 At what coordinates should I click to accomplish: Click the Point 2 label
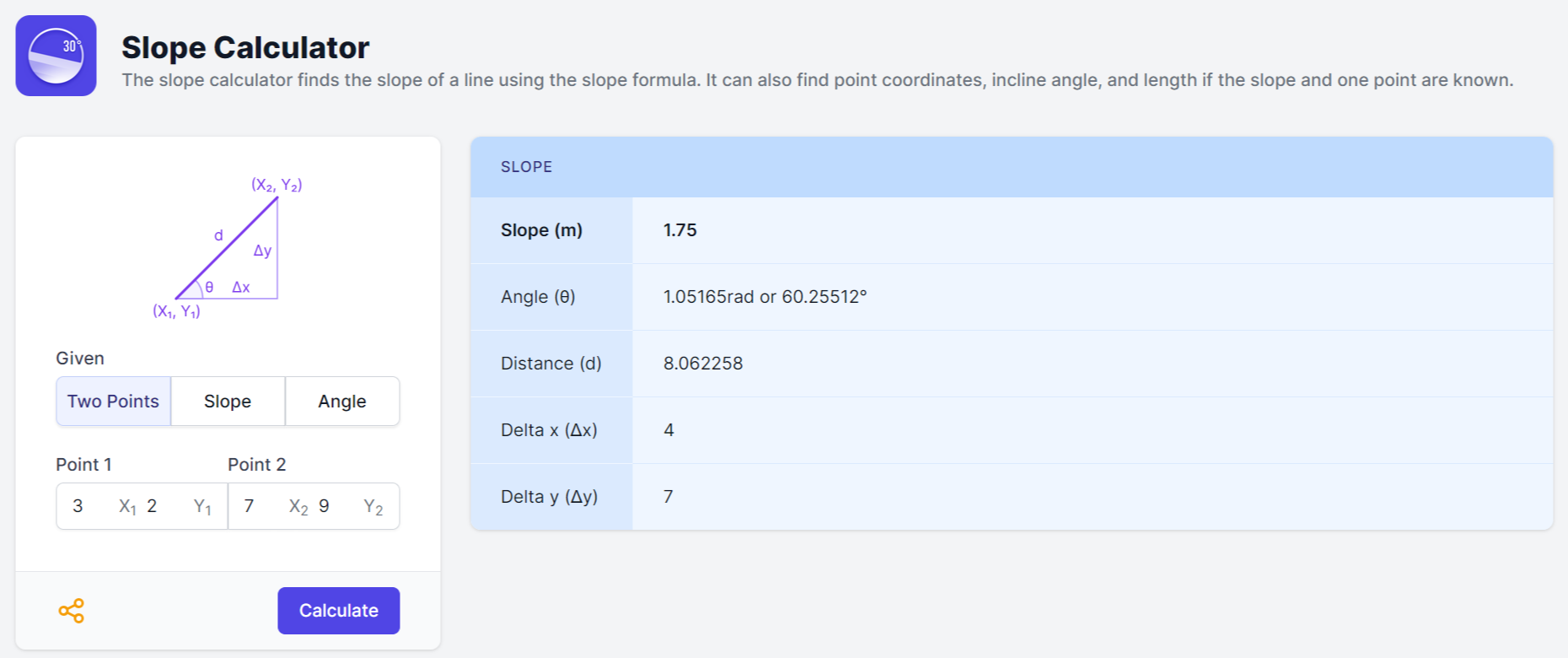(x=256, y=465)
